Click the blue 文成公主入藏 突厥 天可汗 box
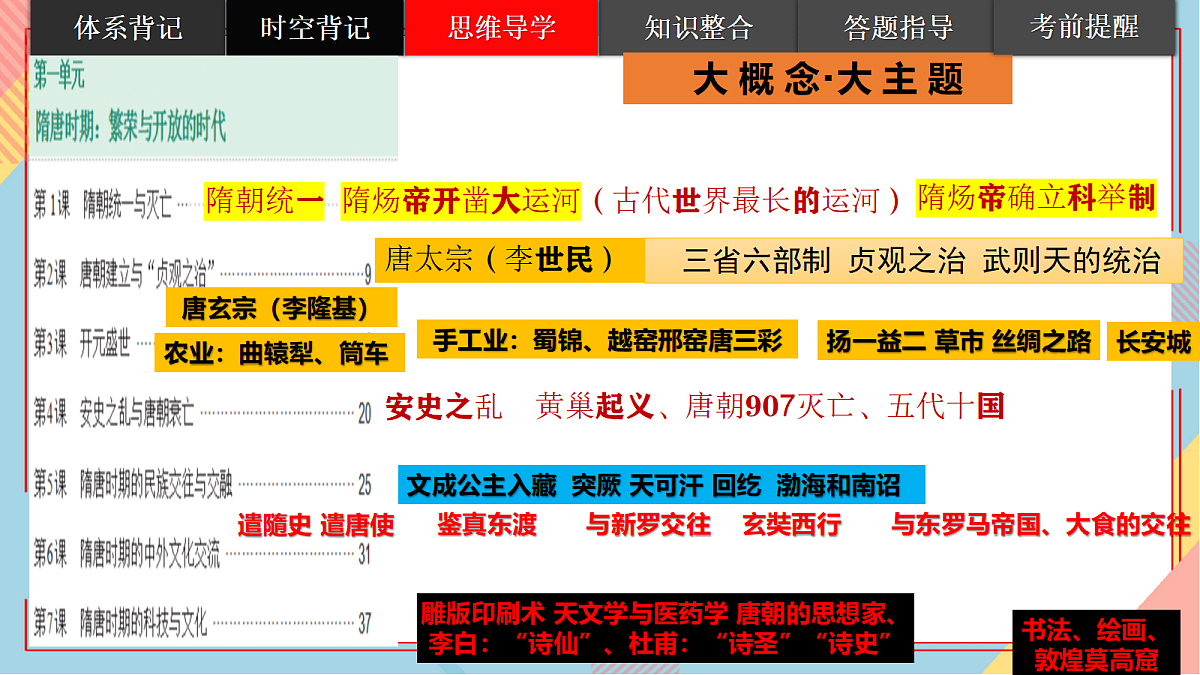The width and height of the screenshot is (1200, 675). coord(661,485)
